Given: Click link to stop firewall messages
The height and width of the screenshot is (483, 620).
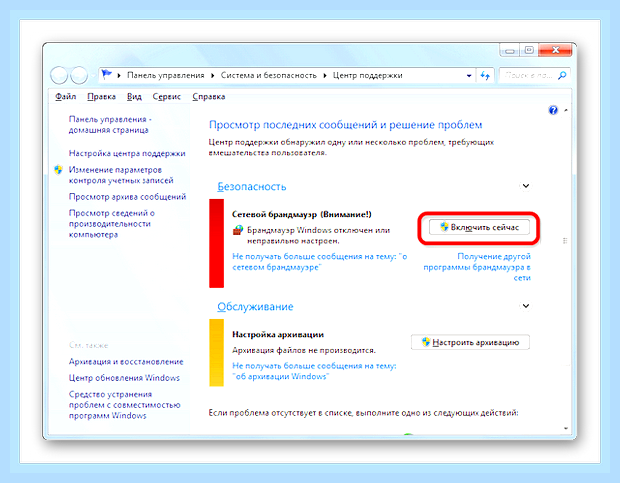Looking at the screenshot, I should 319,262.
